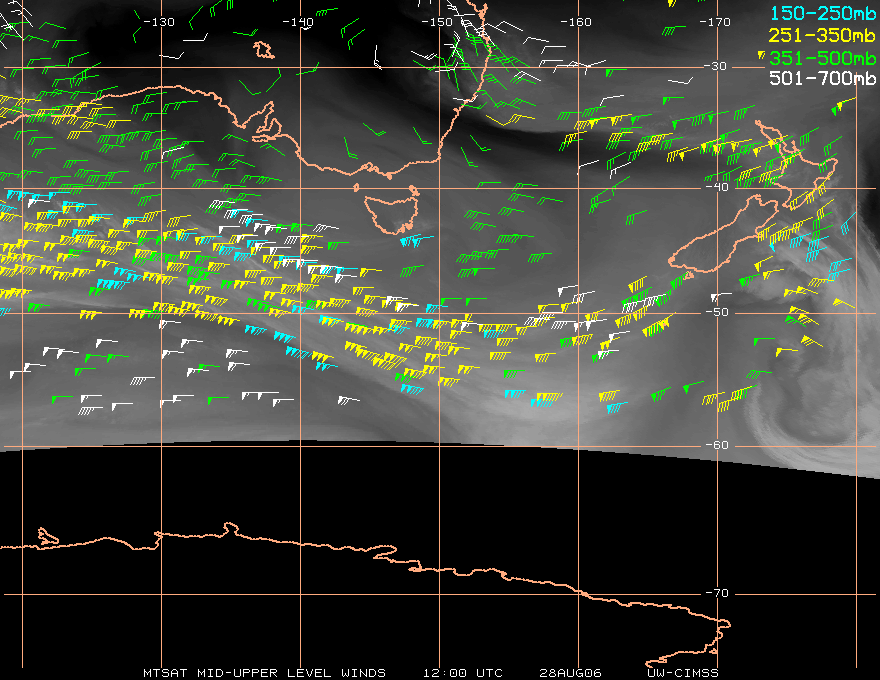Screen dimensions: 880x680
Task: Click the 12:00 UTC time stamp
Action: (x=462, y=673)
